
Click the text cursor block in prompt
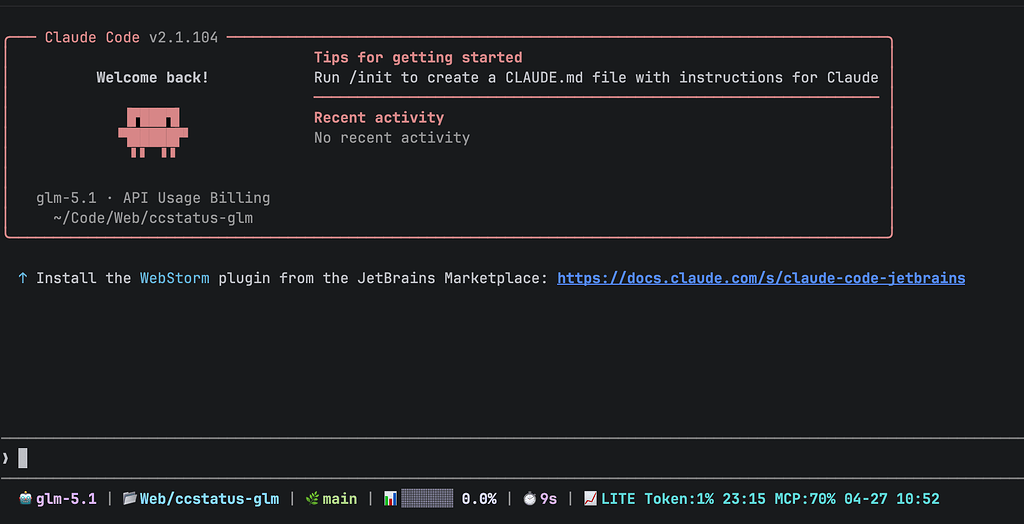(x=23, y=459)
